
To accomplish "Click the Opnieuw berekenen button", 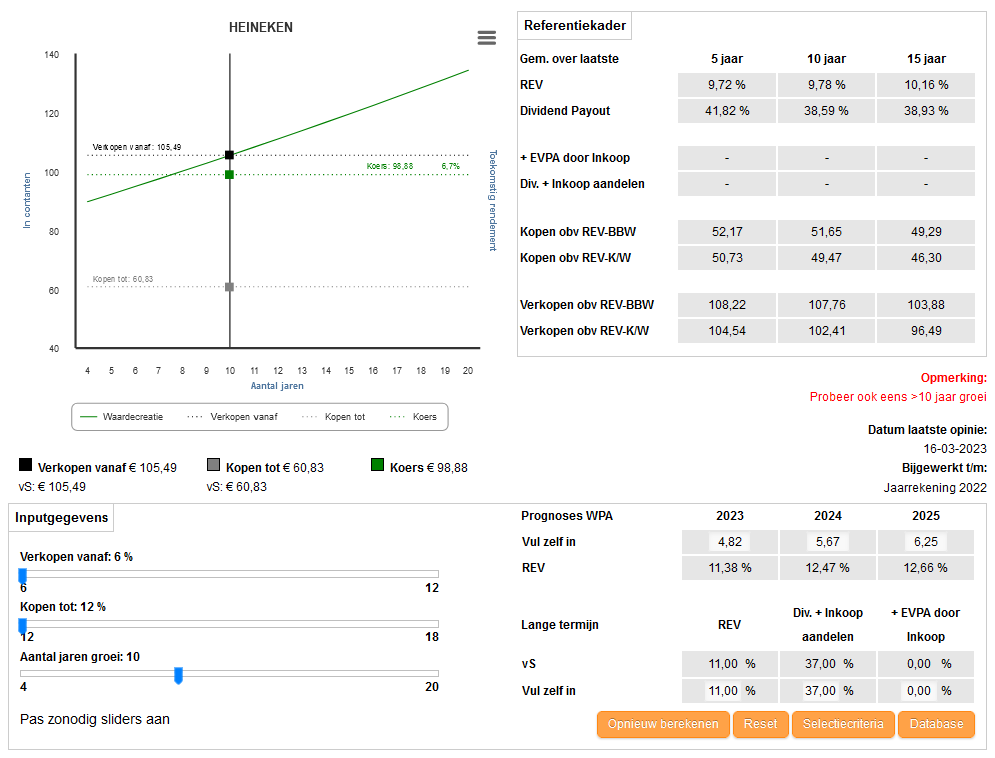I will click(663, 724).
